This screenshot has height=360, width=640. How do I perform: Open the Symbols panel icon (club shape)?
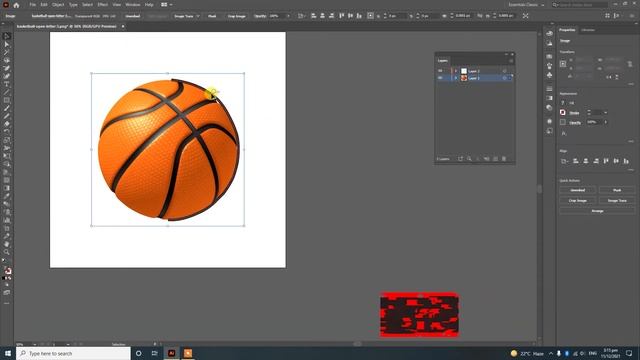pos(549,75)
